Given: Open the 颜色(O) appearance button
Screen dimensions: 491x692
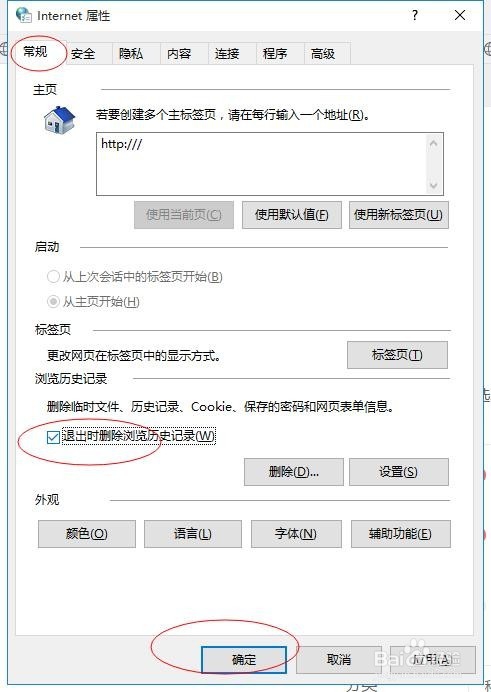Looking at the screenshot, I should (x=86, y=534).
